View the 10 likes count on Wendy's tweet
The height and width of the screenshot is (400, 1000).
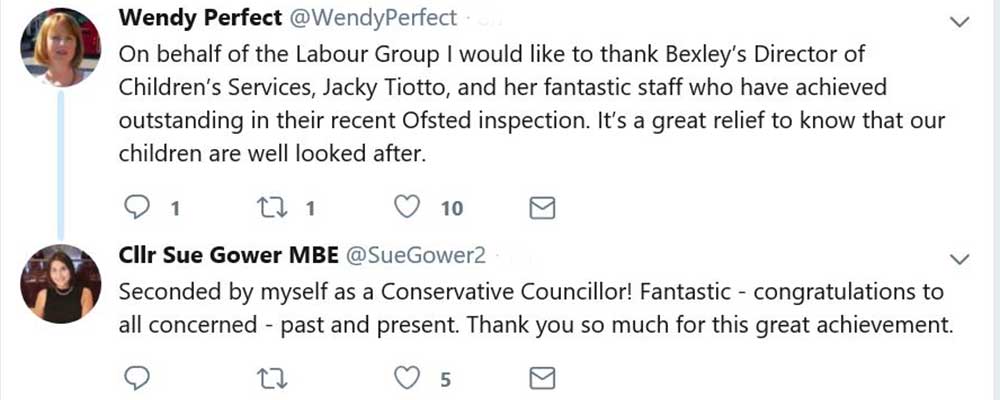click(x=452, y=209)
